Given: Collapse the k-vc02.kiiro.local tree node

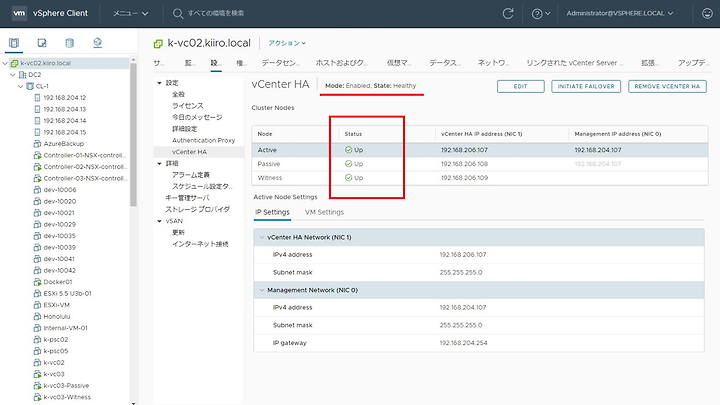Looking at the screenshot, I should [x=5, y=63].
